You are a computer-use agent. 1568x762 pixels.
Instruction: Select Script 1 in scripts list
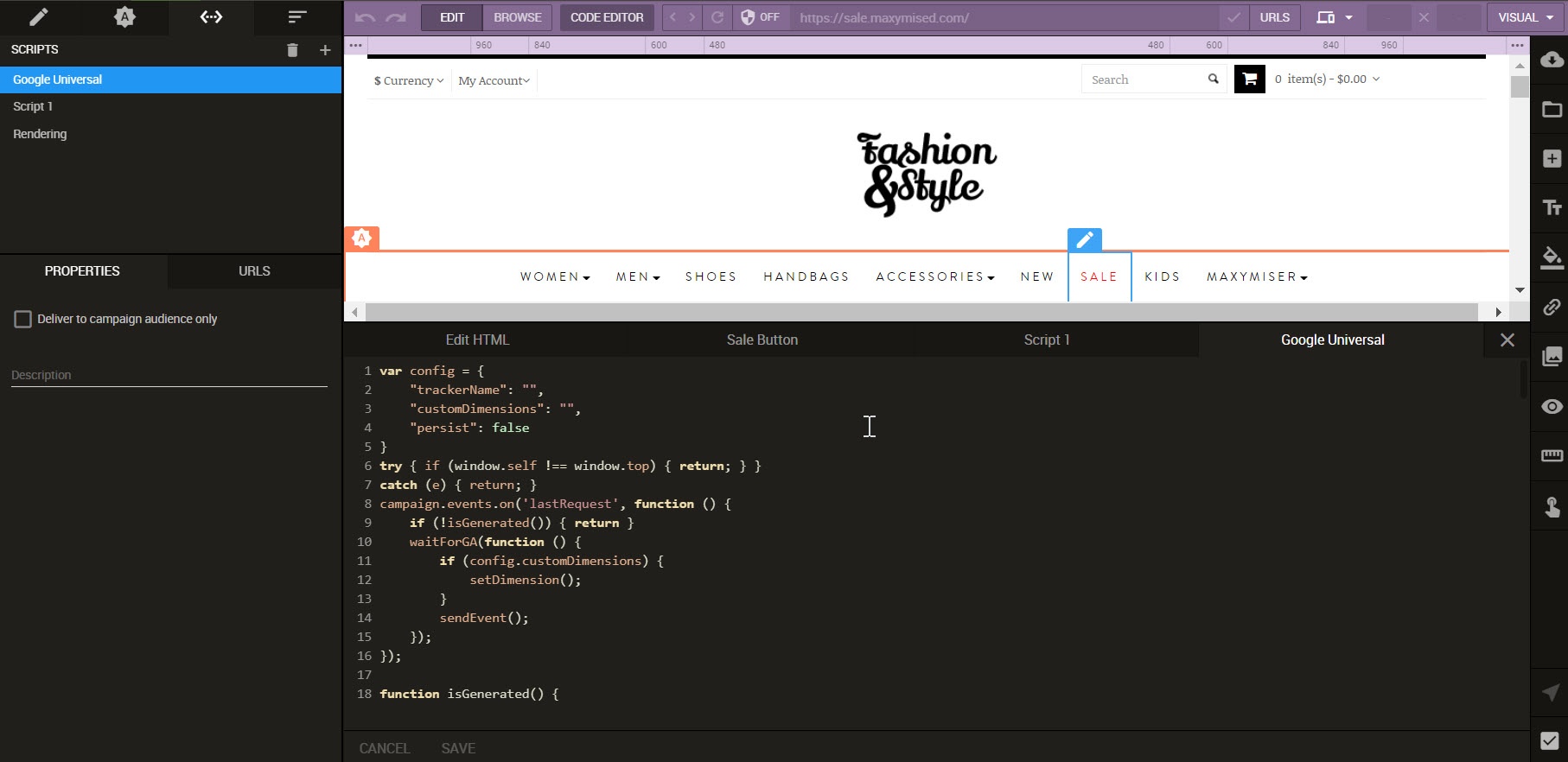click(x=171, y=106)
